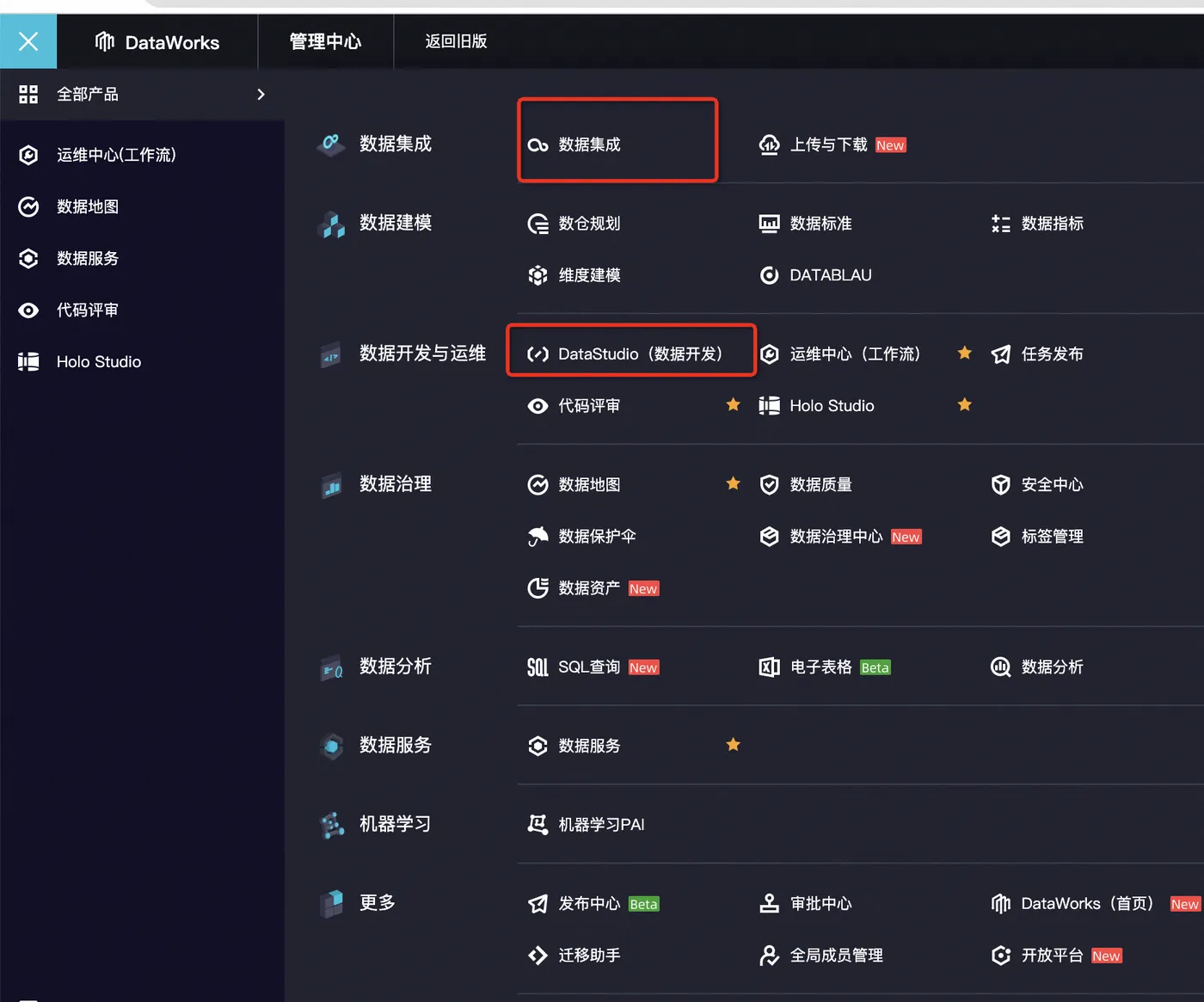Open SQL查询 icon

coord(537,667)
